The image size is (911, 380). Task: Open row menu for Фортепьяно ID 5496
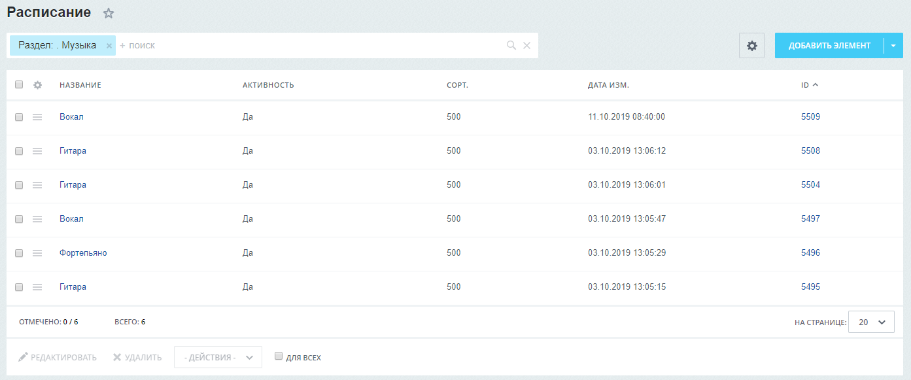point(37,253)
